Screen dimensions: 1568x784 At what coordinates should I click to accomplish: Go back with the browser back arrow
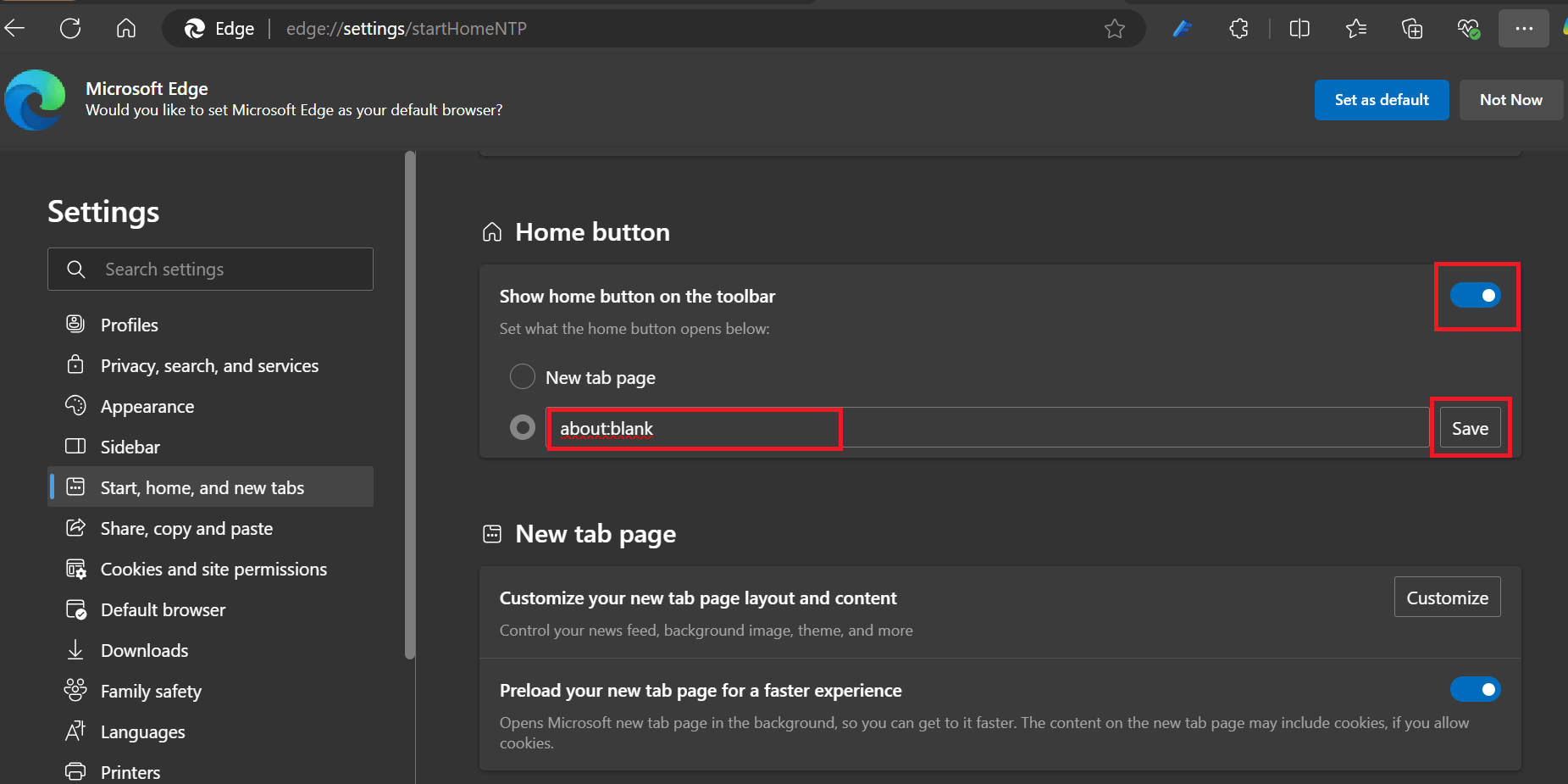pyautogui.click(x=14, y=29)
